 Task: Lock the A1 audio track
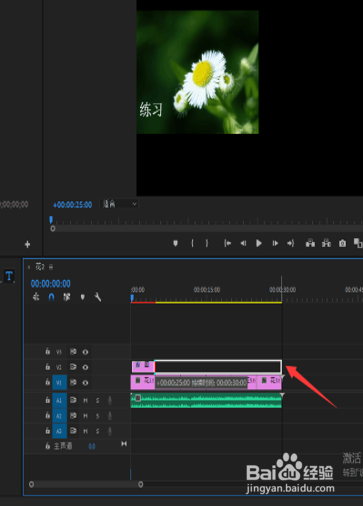tap(48, 400)
